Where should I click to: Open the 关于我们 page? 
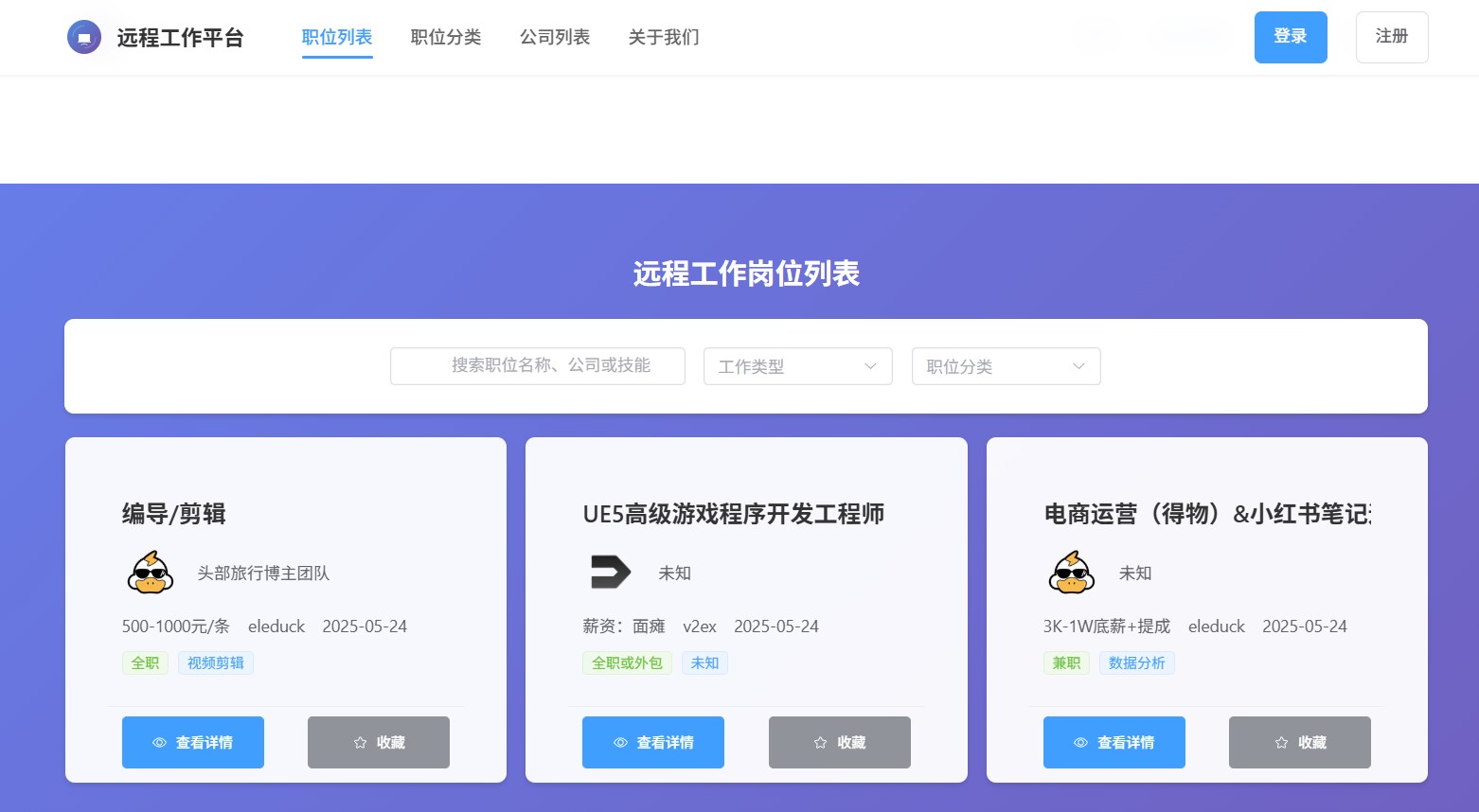[664, 37]
